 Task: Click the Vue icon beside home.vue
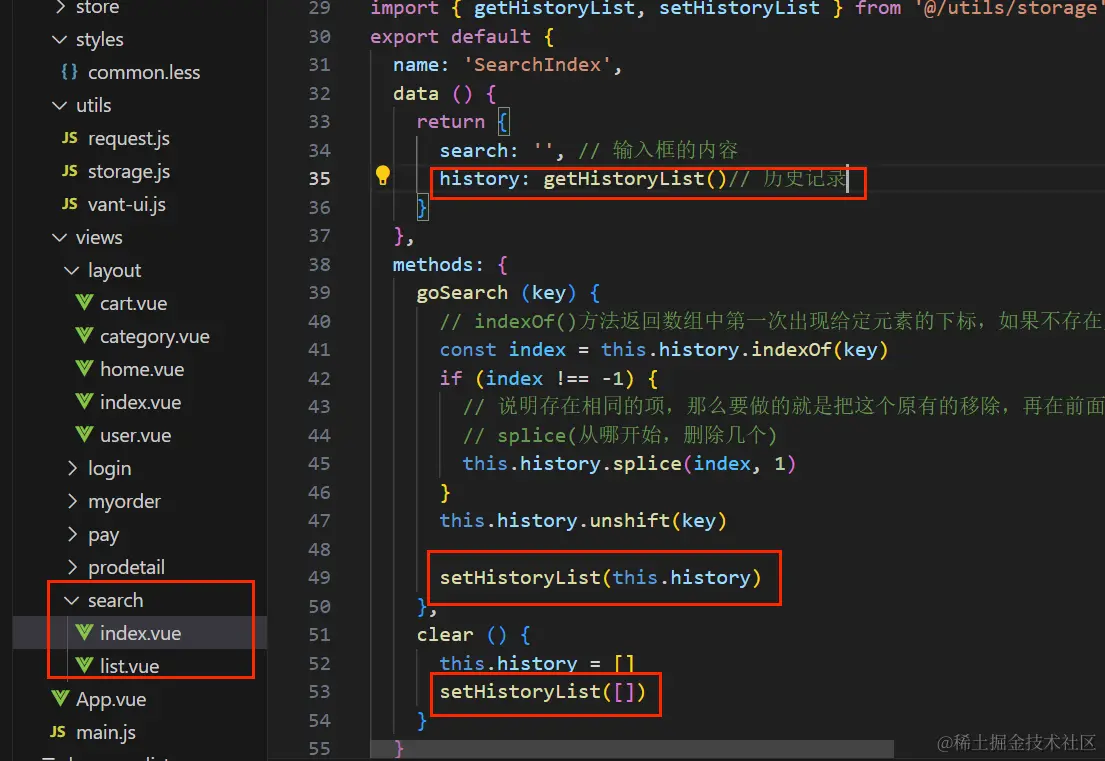click(85, 369)
